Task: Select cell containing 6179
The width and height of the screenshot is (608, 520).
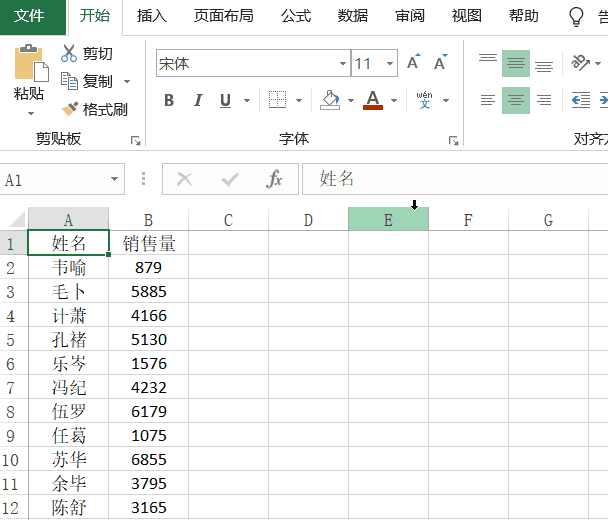Action: [x=149, y=411]
